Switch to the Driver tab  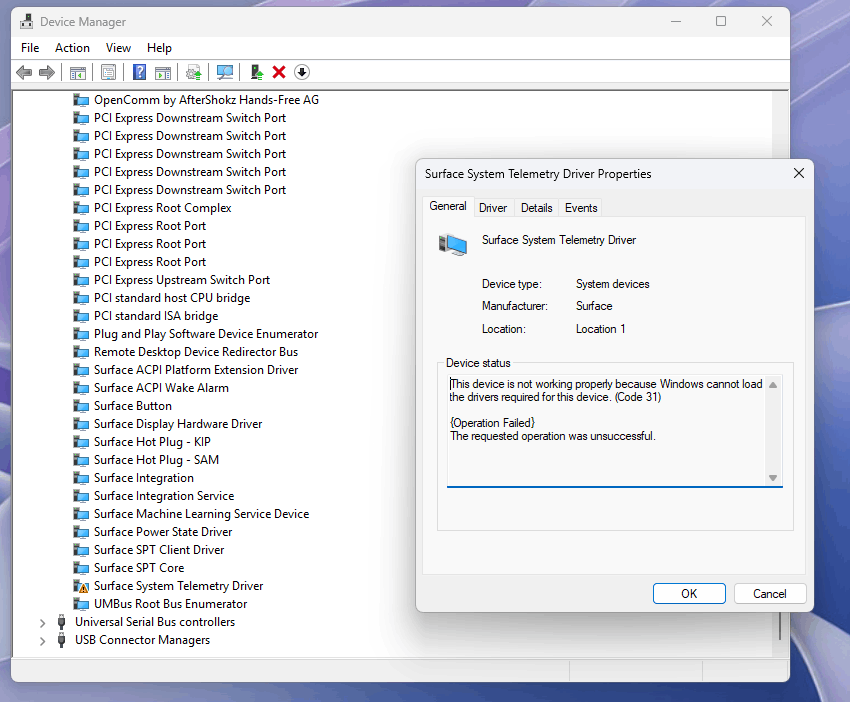coord(493,208)
